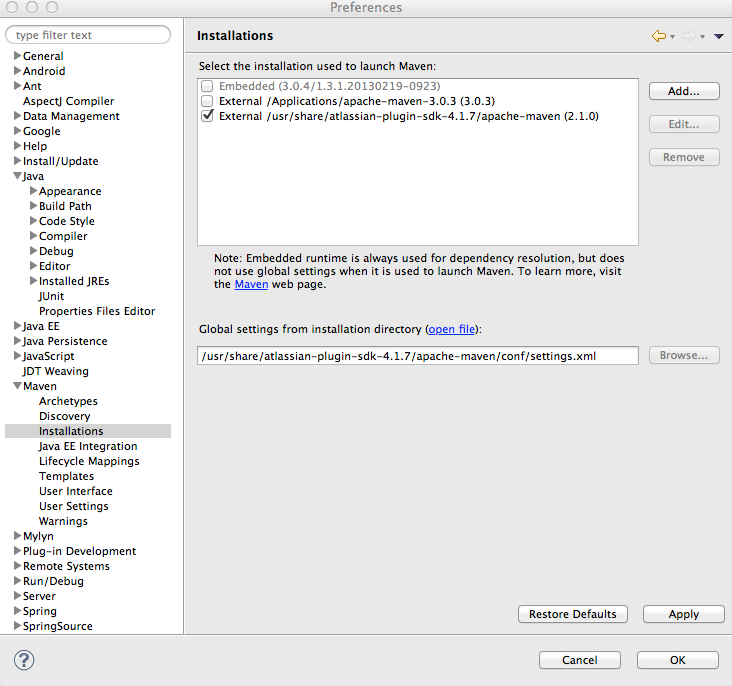Screen dimensions: 732x686
Task: Select the JavaScript category
Action: click(x=49, y=356)
